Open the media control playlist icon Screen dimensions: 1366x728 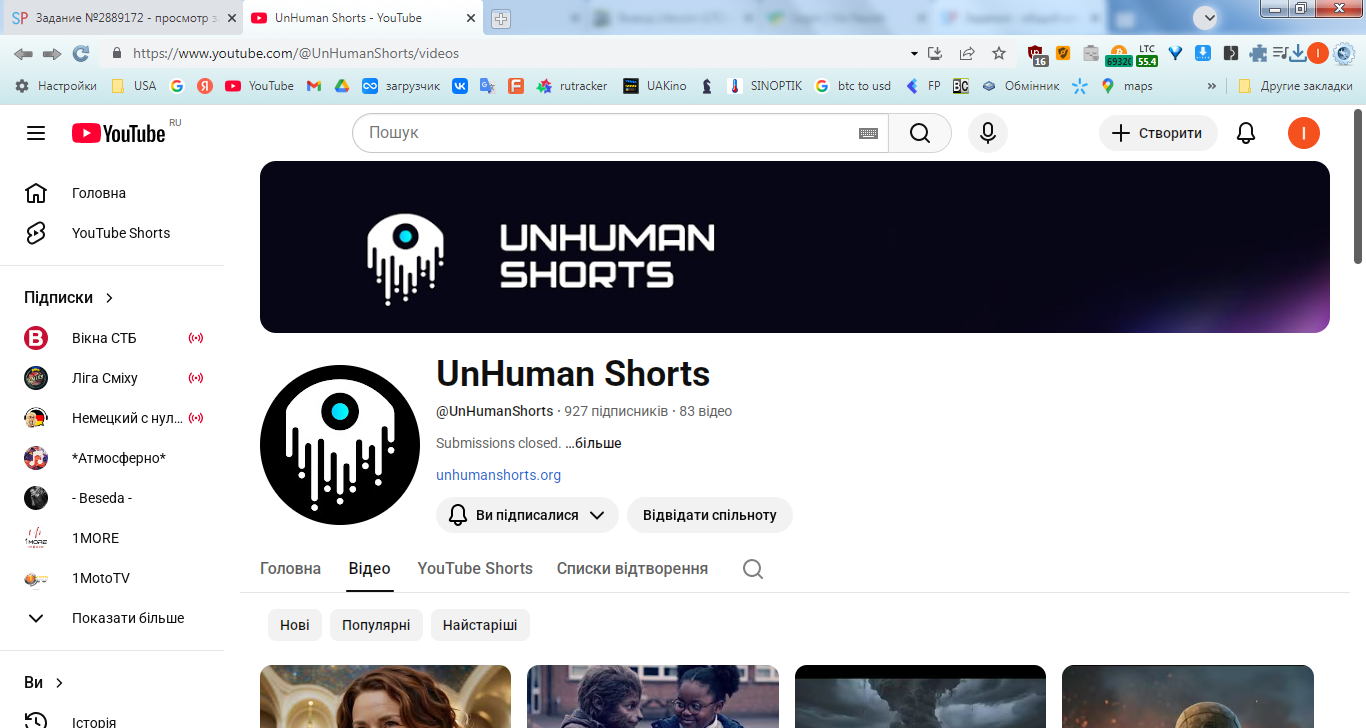[1280, 53]
